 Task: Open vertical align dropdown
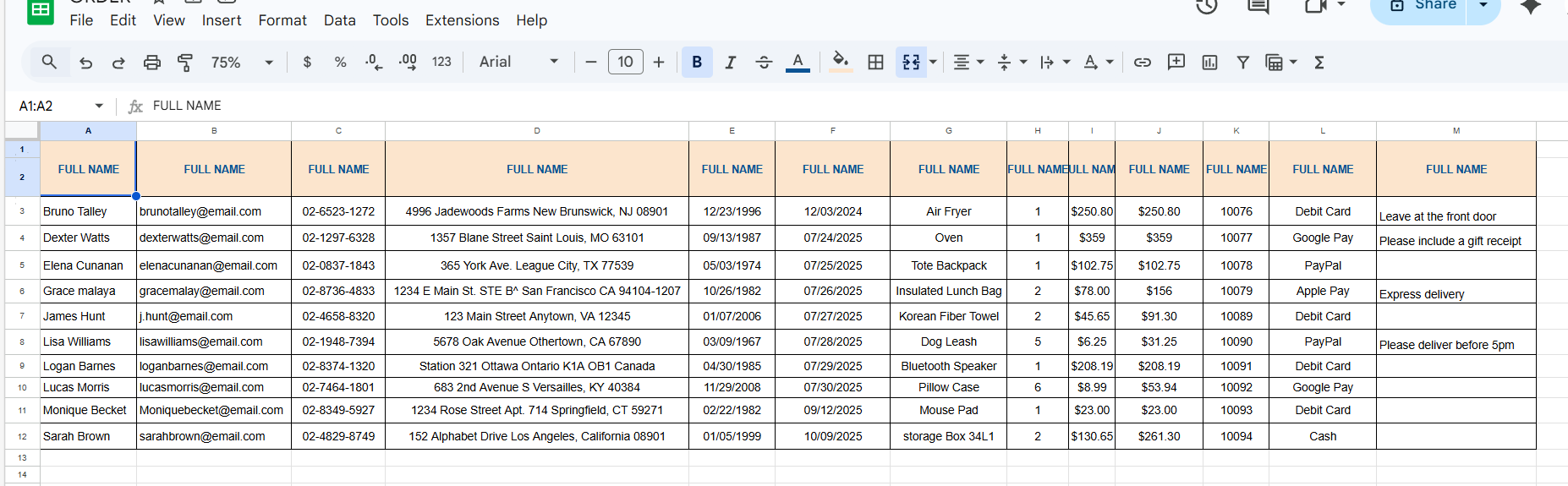coord(1012,62)
